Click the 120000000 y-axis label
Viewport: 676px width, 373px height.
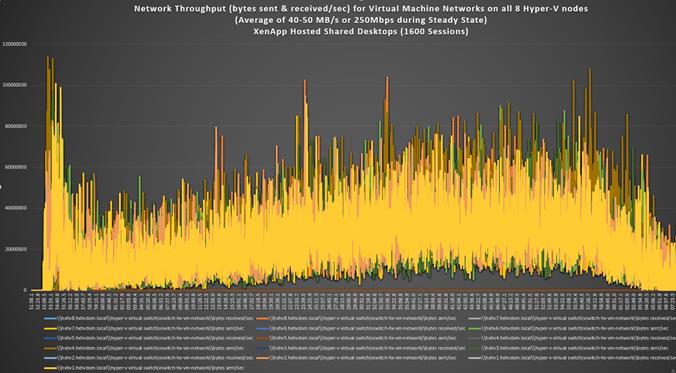pyautogui.click(x=15, y=44)
